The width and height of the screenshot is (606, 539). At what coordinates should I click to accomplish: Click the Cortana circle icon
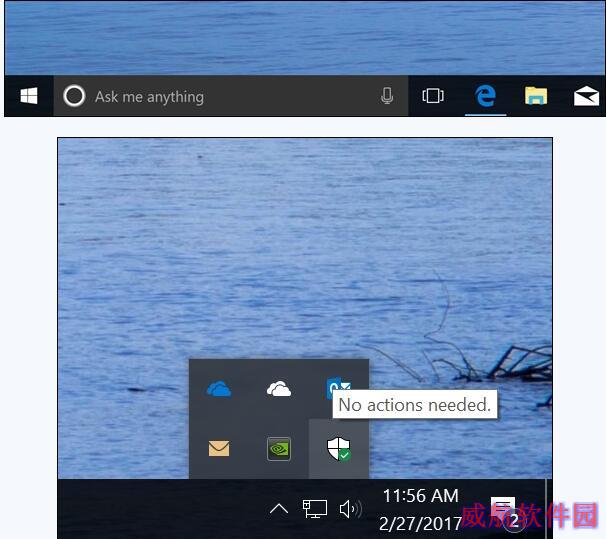(x=74, y=96)
